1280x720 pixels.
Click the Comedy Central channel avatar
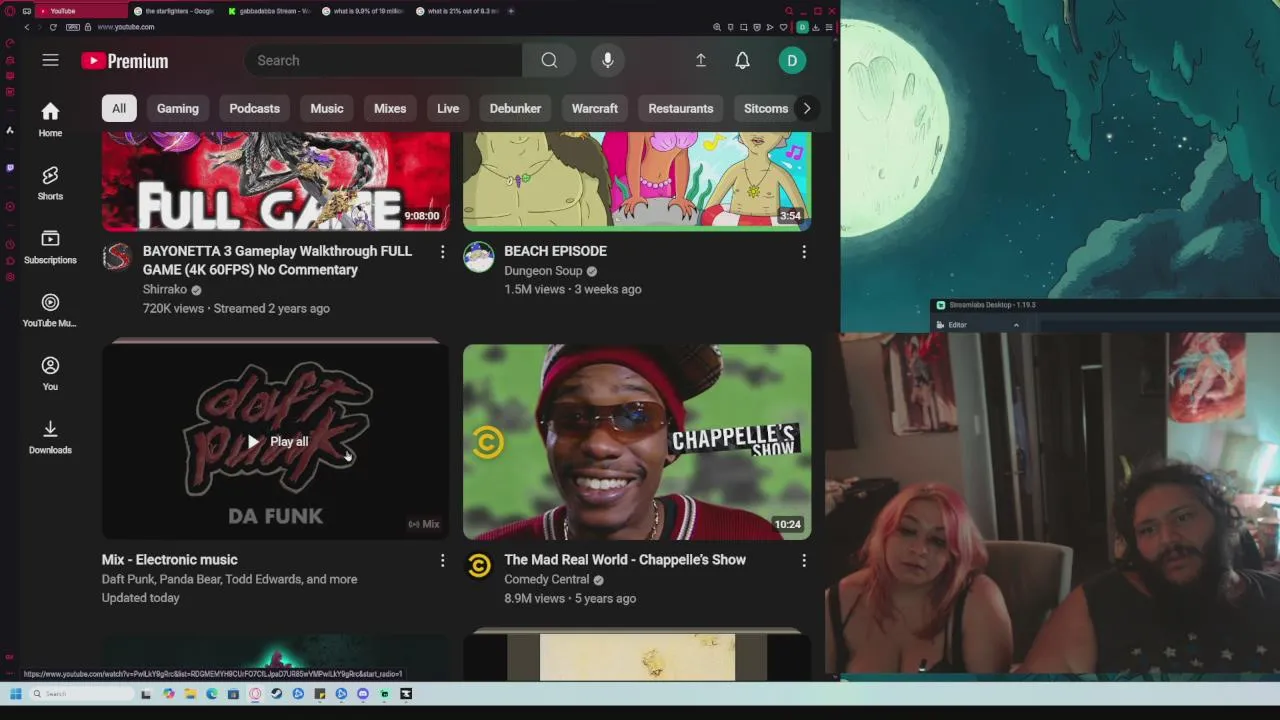[x=478, y=566]
